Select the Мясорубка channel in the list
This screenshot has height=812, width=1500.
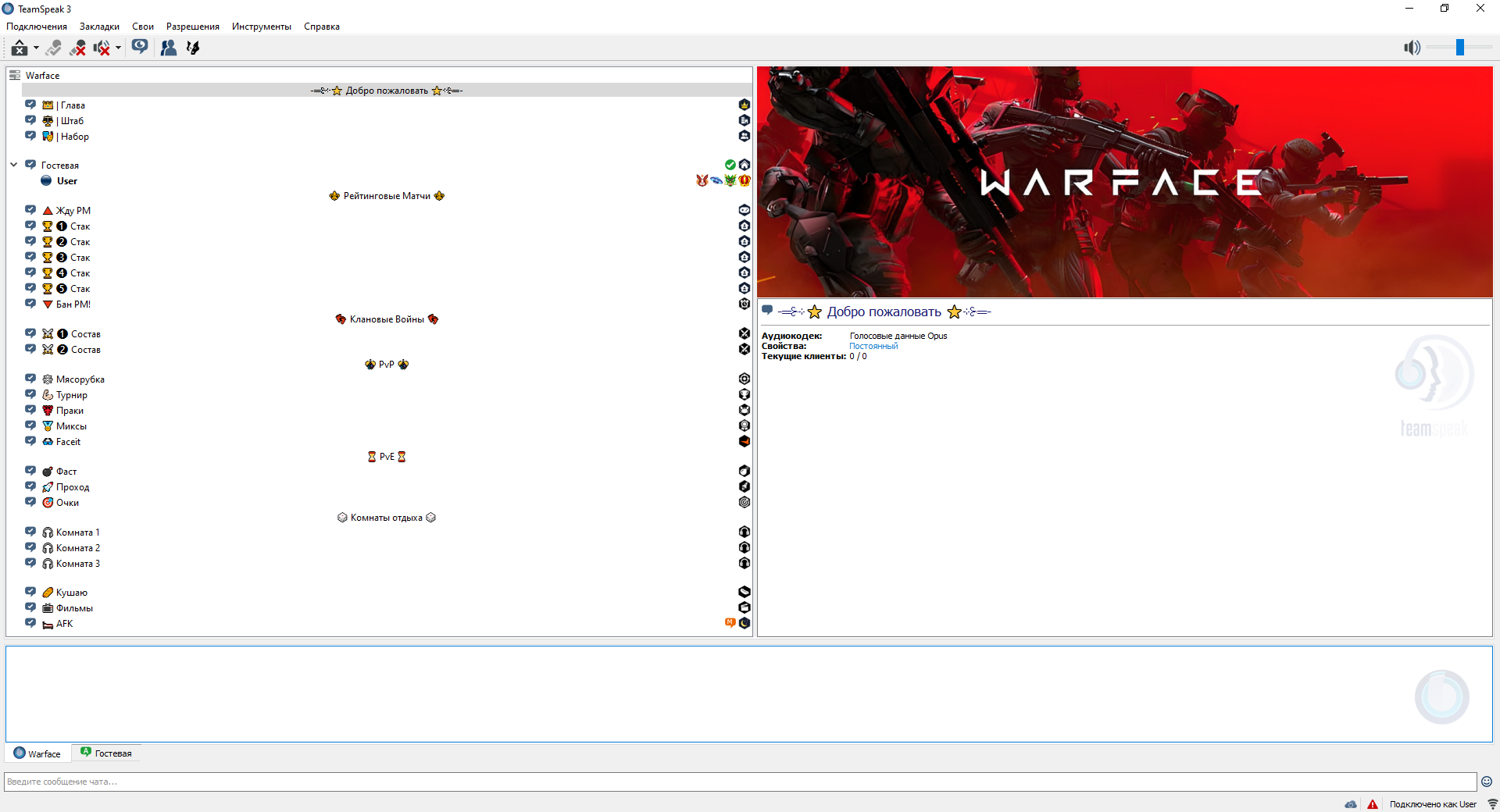pyautogui.click(x=80, y=379)
